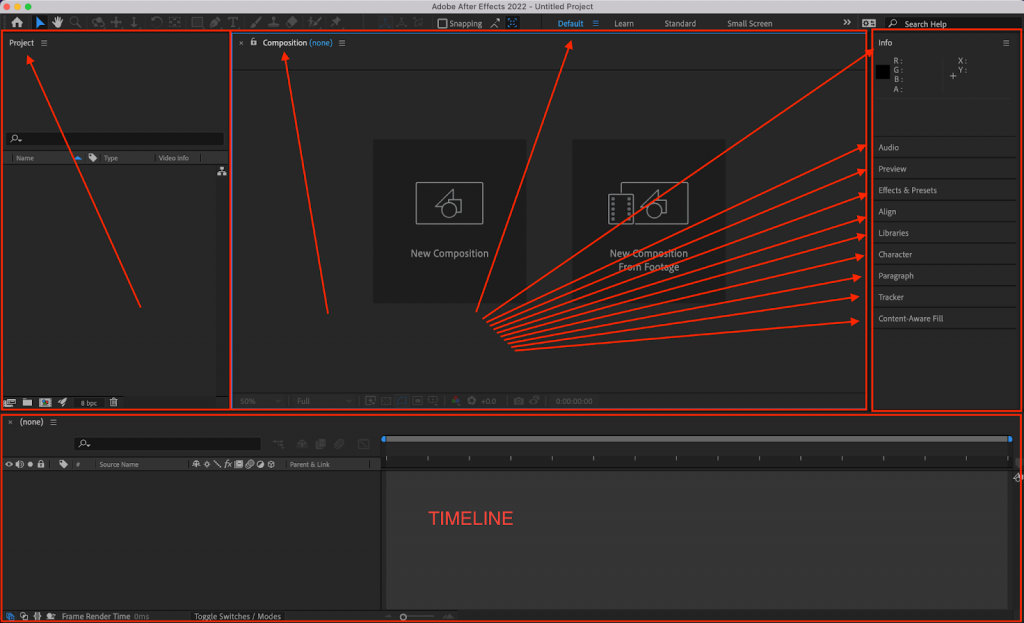1024x623 pixels.
Task: Click the New Composition button
Action: pyautogui.click(x=449, y=220)
